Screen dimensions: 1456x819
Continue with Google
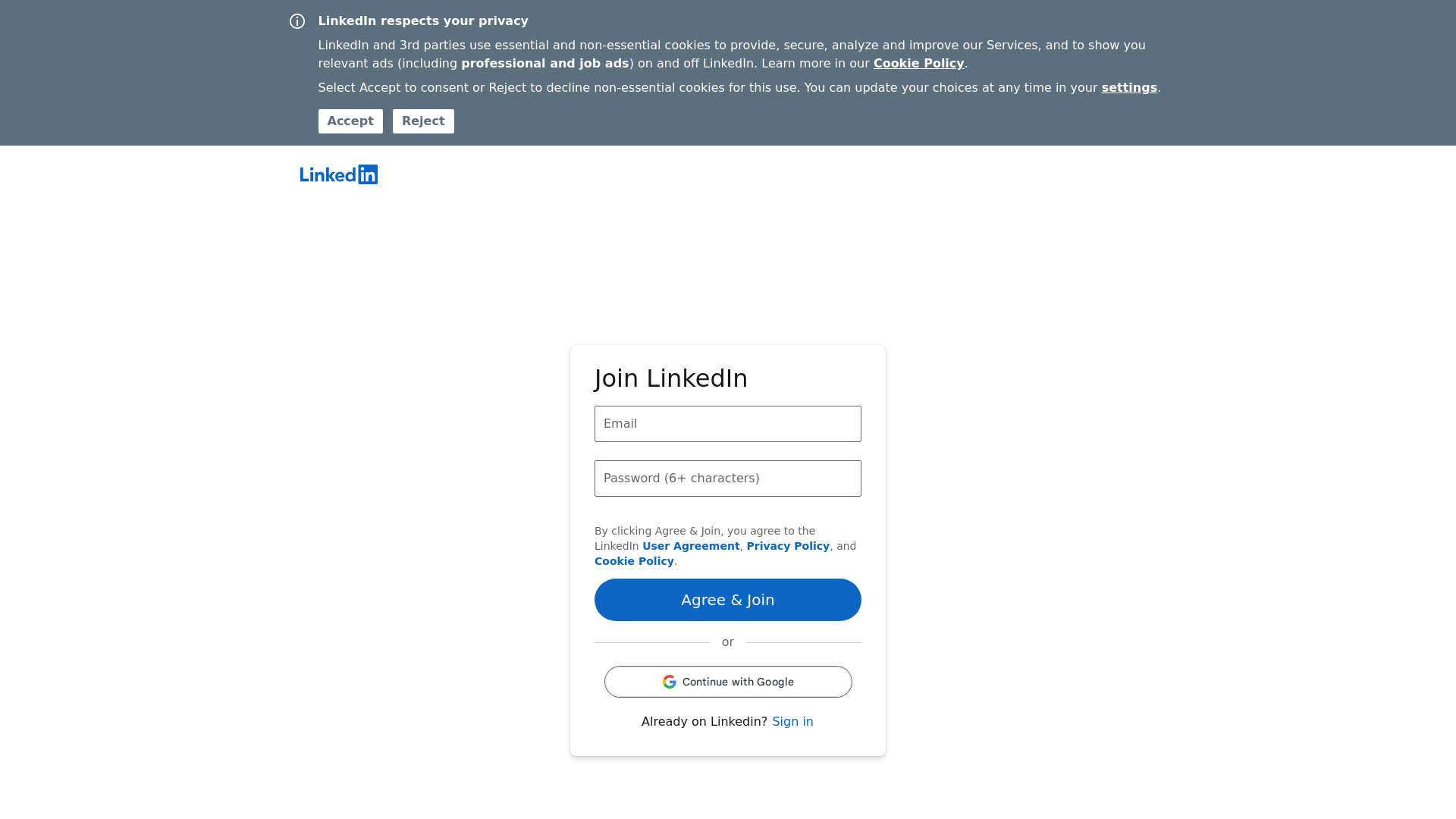point(727,682)
